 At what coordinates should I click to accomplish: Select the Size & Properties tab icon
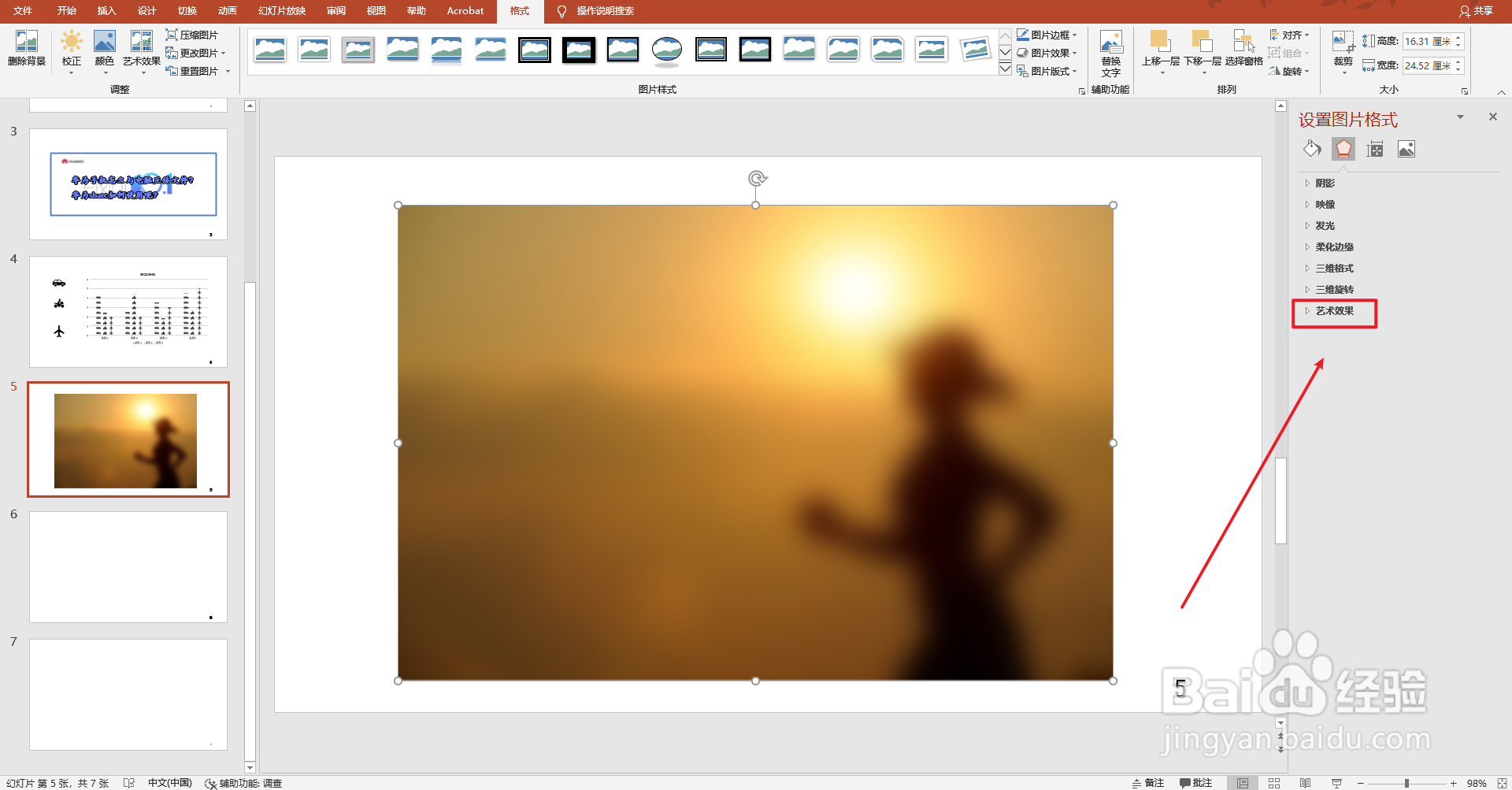[x=1375, y=149]
